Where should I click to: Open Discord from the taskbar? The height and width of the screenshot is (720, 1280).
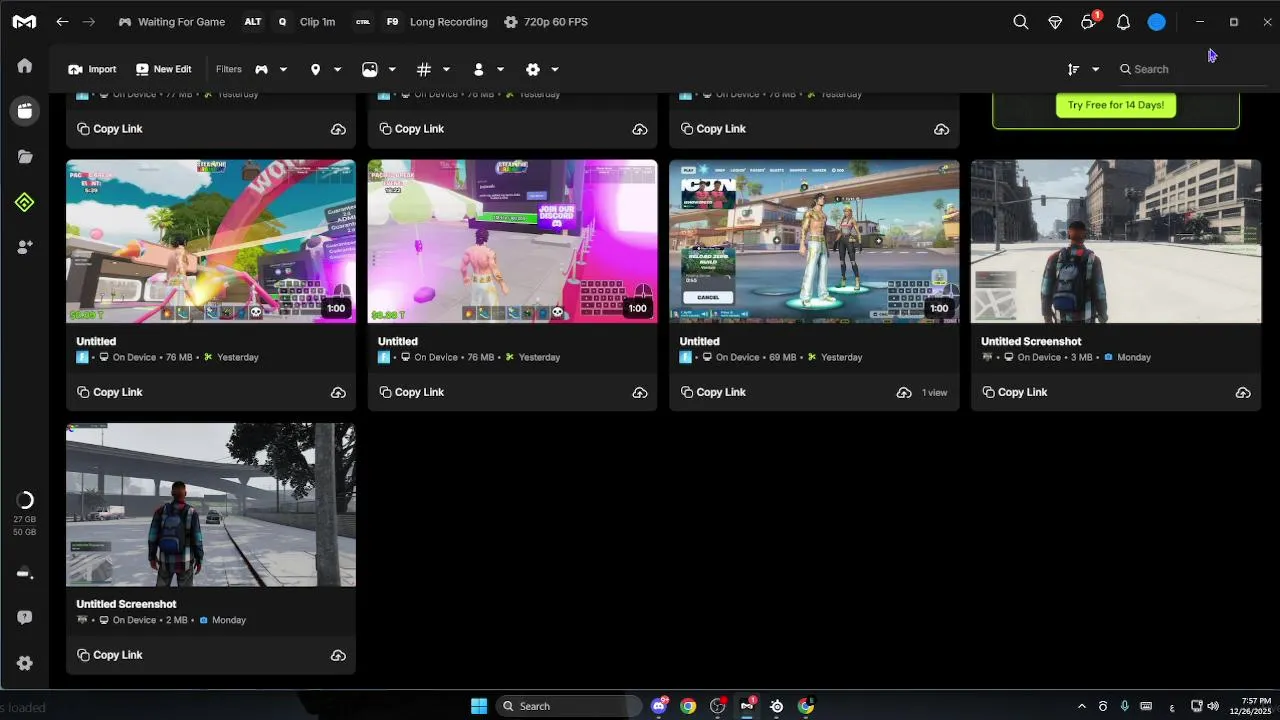pyautogui.click(x=659, y=706)
